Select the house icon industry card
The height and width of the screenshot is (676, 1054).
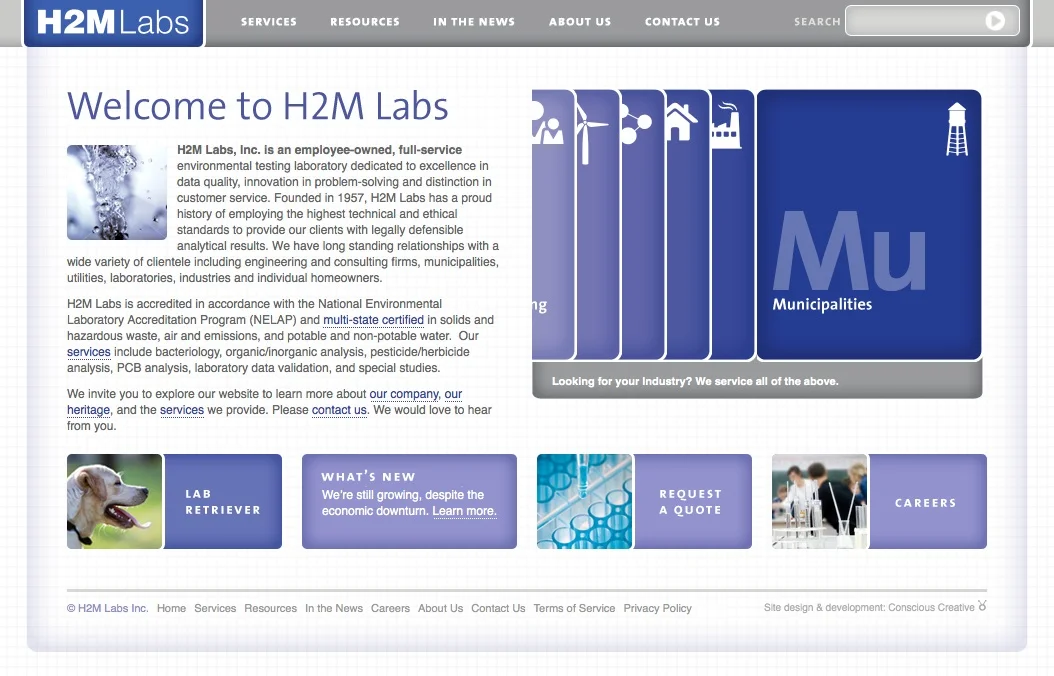687,224
